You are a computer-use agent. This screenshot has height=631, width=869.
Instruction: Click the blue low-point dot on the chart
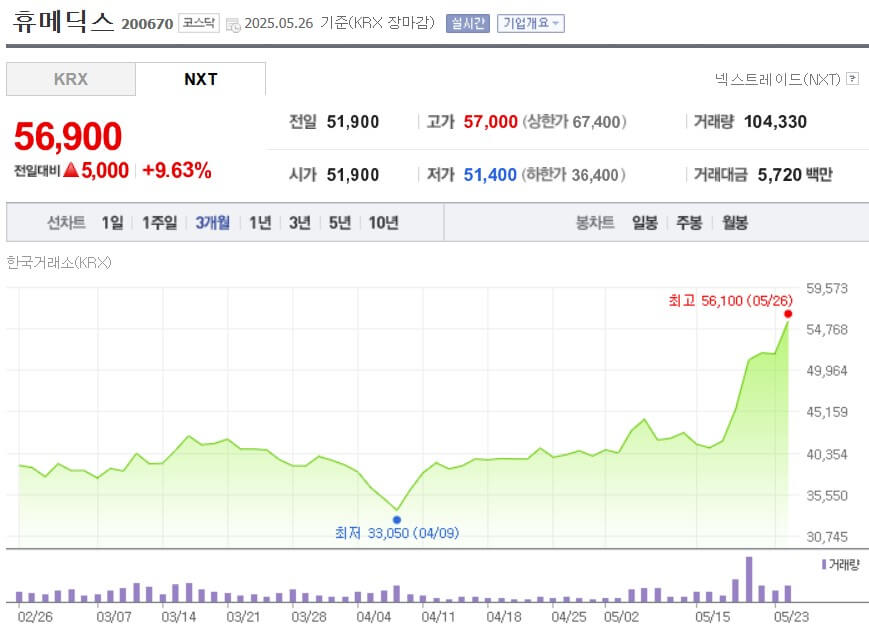point(397,519)
